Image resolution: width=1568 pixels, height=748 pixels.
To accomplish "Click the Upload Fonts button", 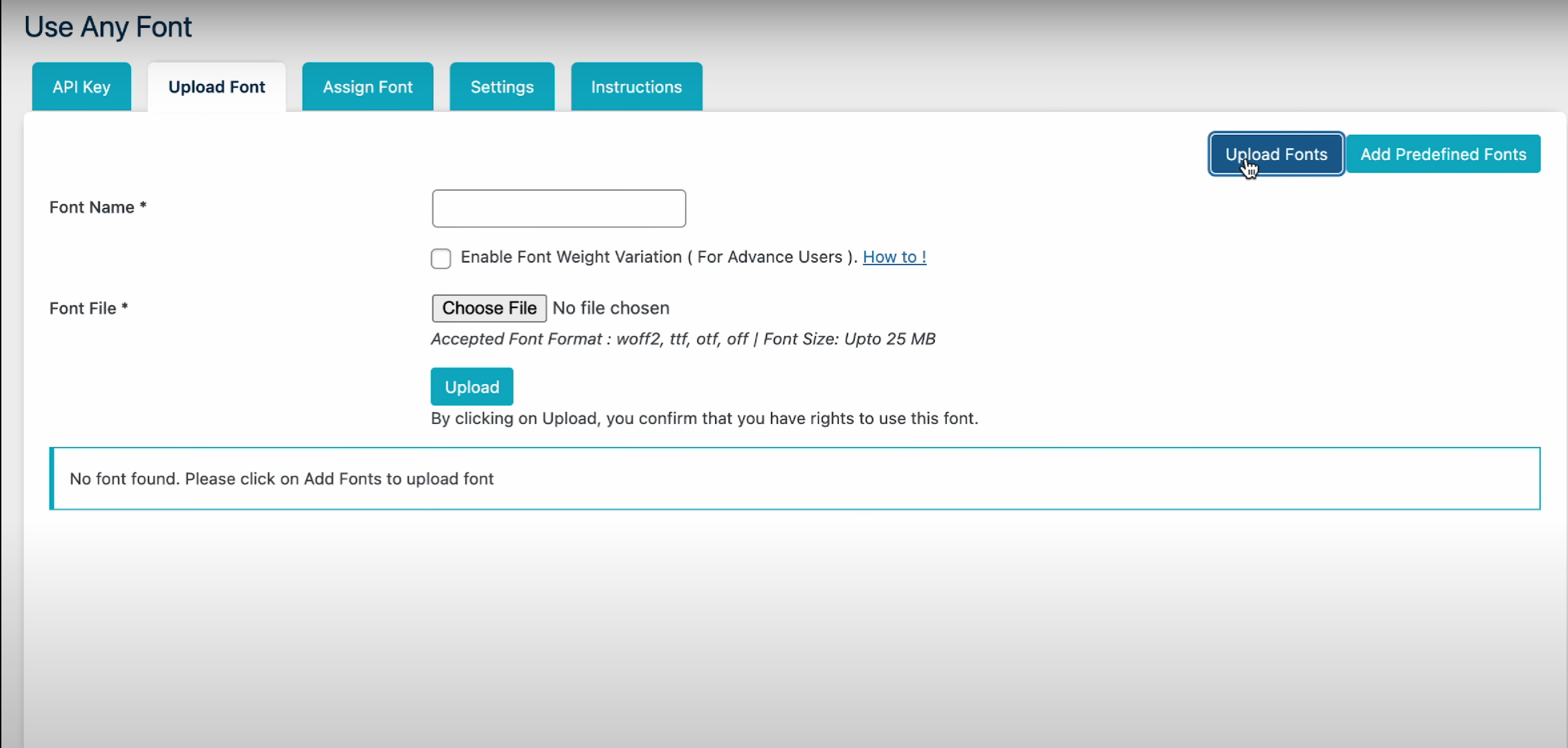I will [x=1275, y=154].
